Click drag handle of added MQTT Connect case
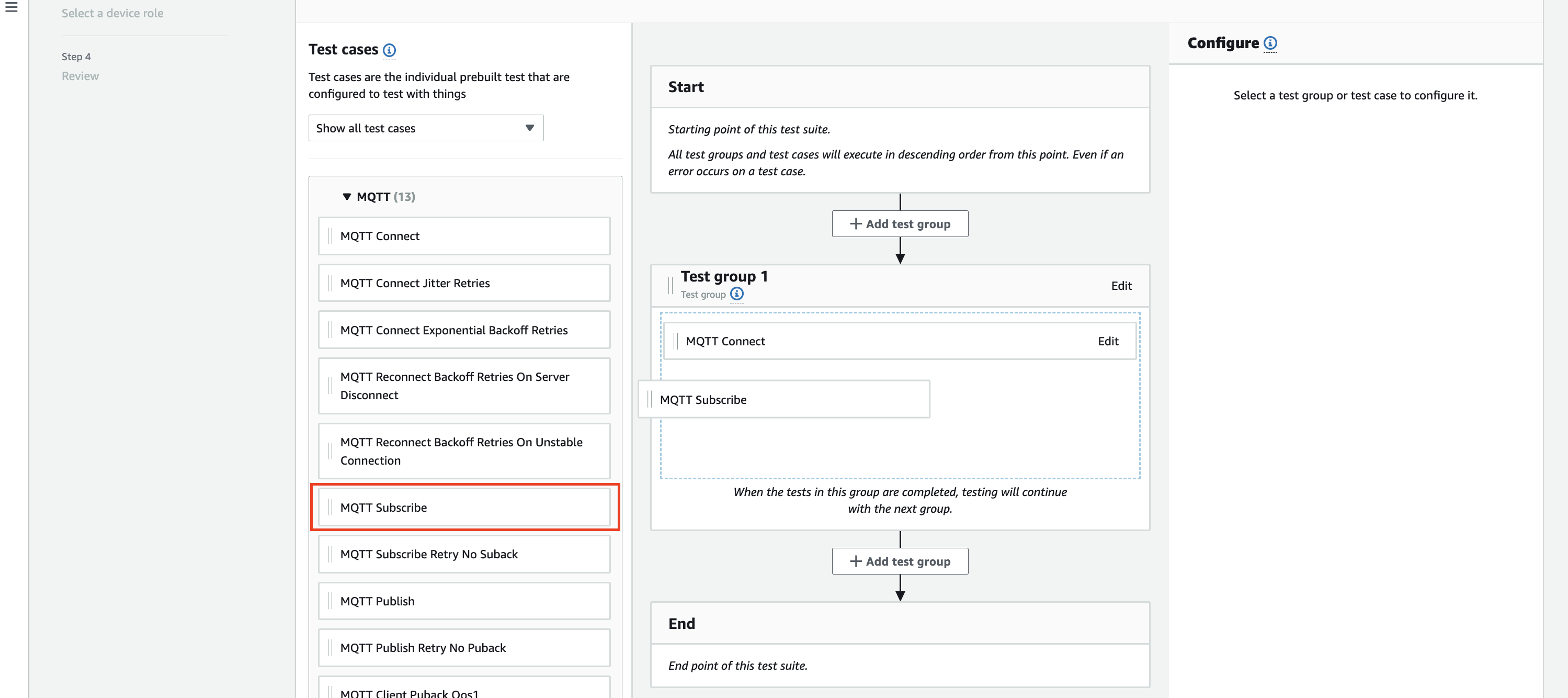1568x698 pixels. coord(676,341)
